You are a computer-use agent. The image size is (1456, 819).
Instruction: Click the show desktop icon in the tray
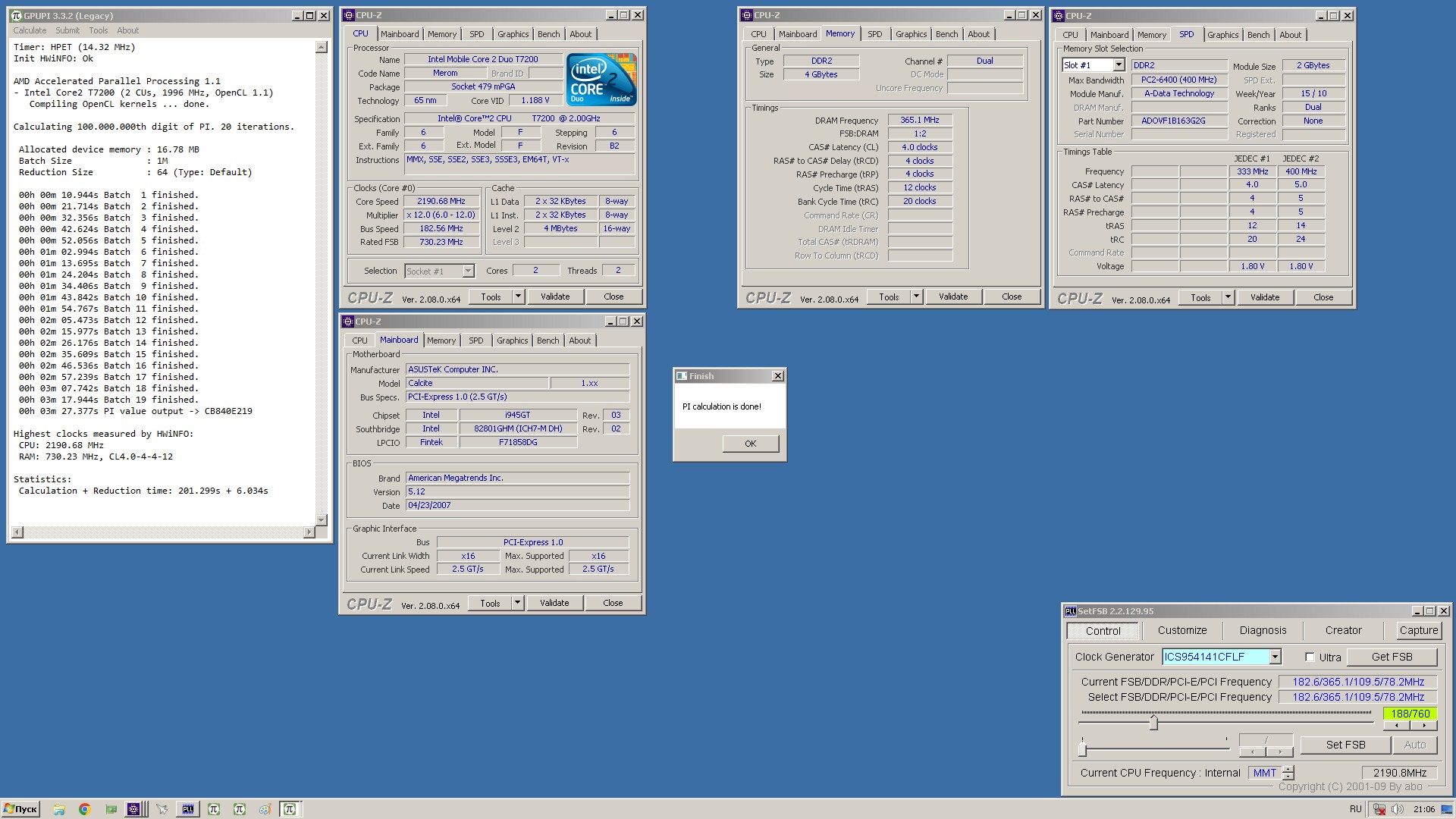1448,809
